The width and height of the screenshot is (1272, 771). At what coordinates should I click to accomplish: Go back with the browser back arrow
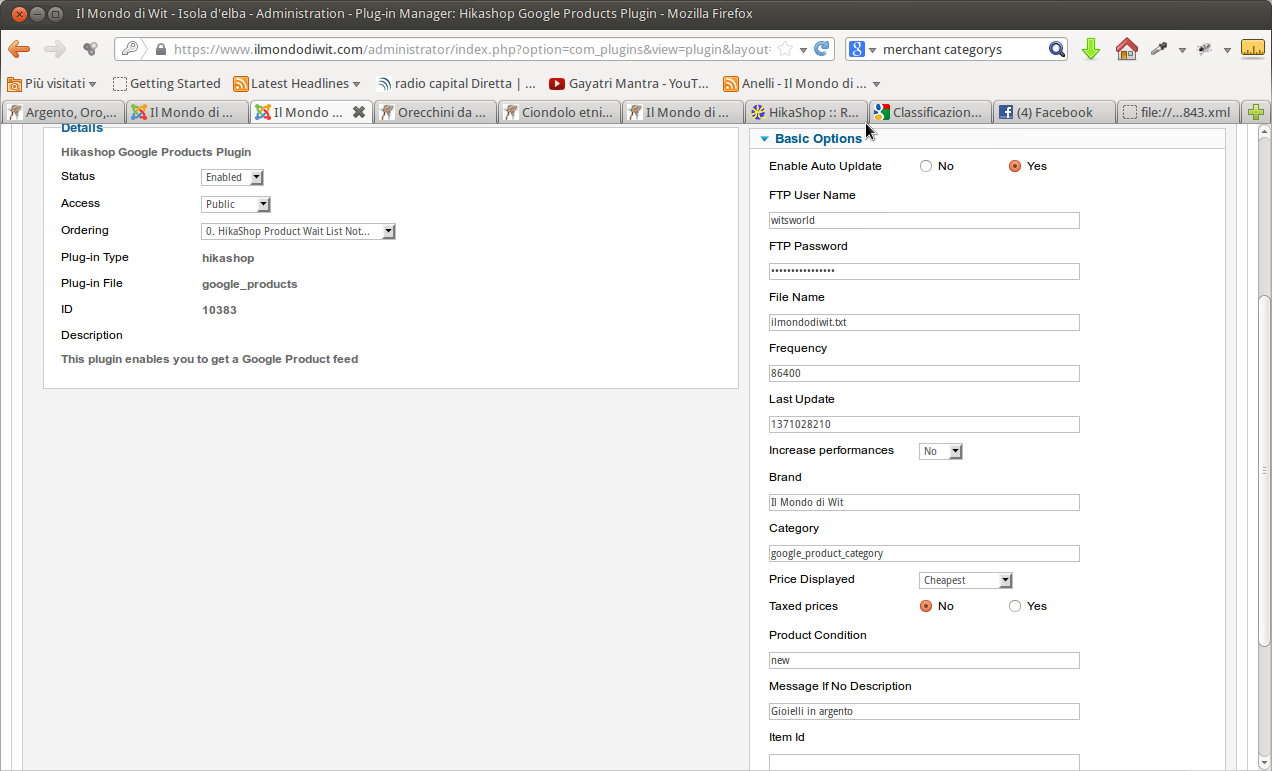tap(18, 49)
